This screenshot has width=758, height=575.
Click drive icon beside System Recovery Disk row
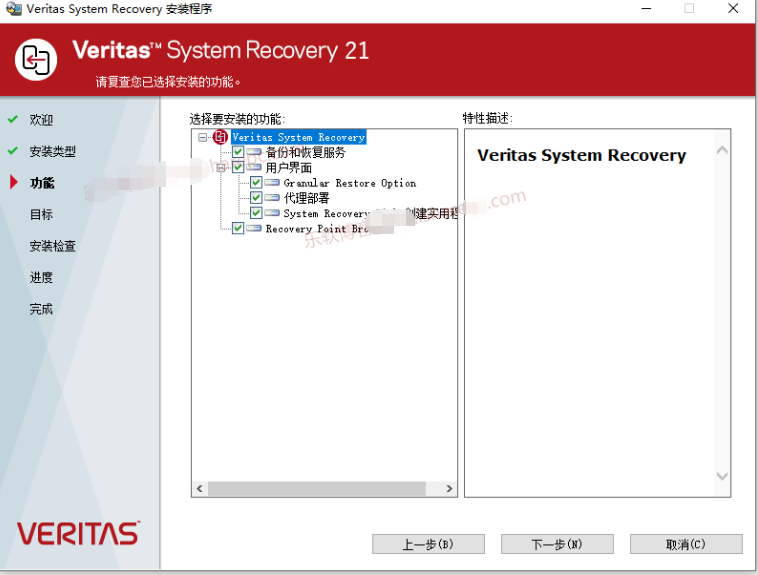(x=272, y=213)
